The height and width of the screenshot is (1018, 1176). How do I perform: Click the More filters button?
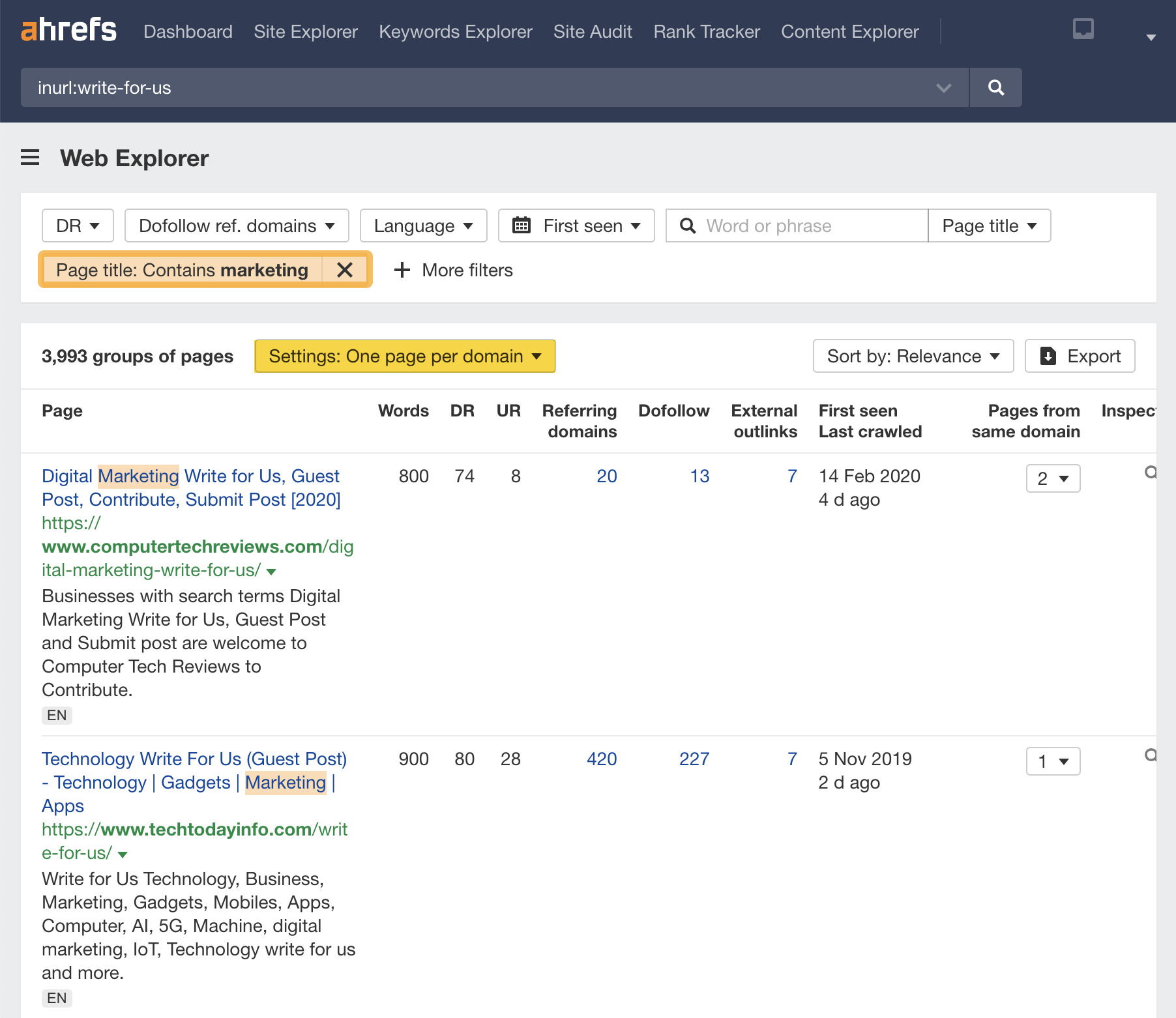coord(453,270)
